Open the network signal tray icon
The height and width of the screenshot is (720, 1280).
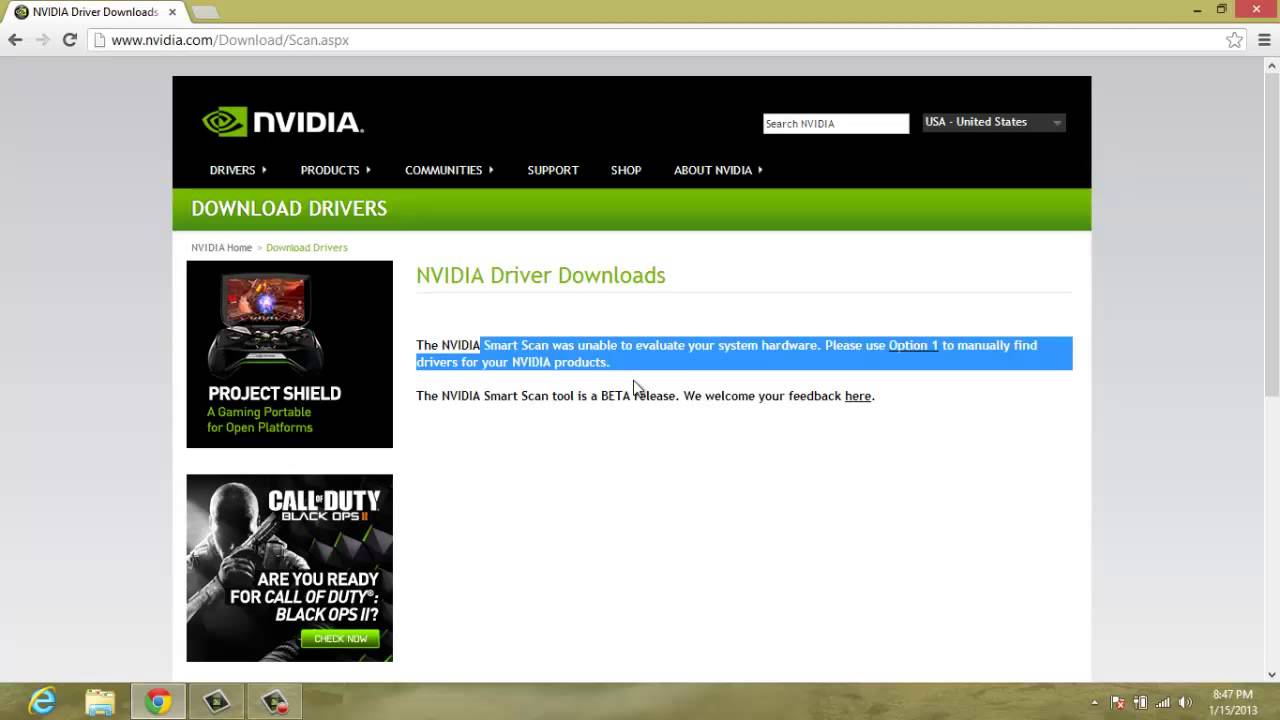[1163, 702]
